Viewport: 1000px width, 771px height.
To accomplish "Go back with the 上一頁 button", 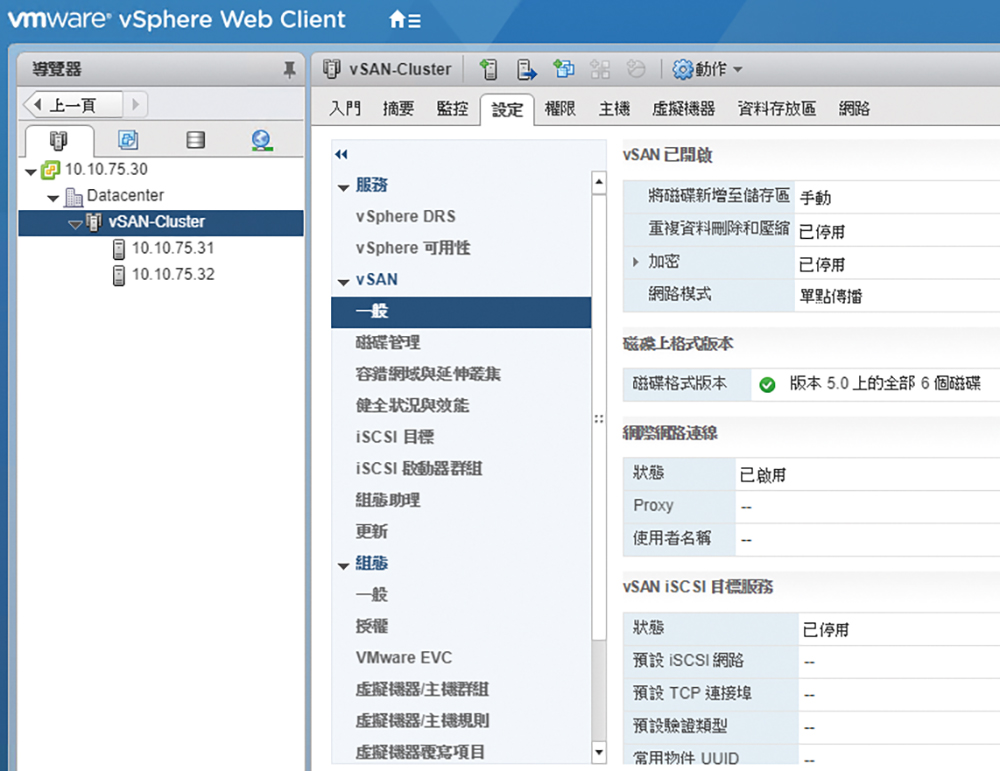I will click(x=73, y=105).
